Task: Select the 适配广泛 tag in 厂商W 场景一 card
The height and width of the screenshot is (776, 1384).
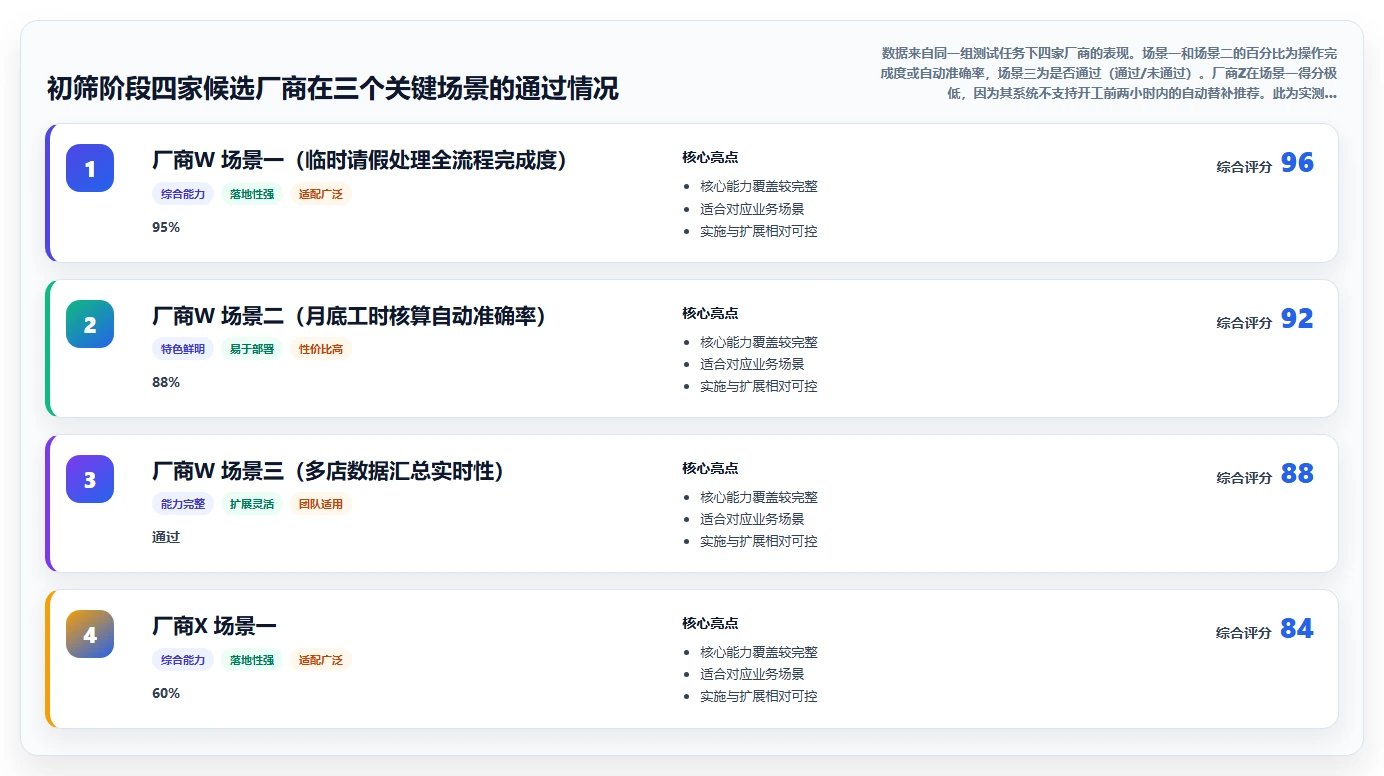Action: 321,194
